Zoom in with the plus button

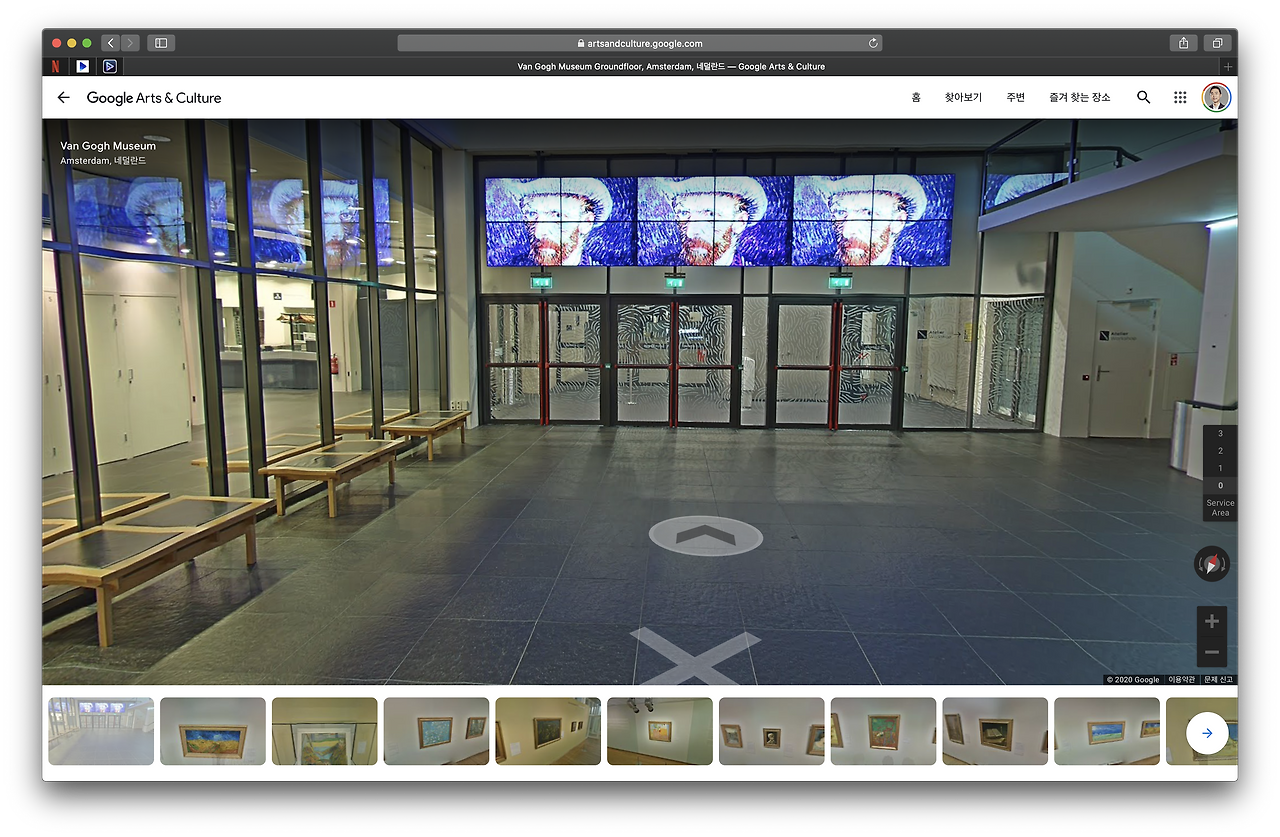[x=1212, y=622]
